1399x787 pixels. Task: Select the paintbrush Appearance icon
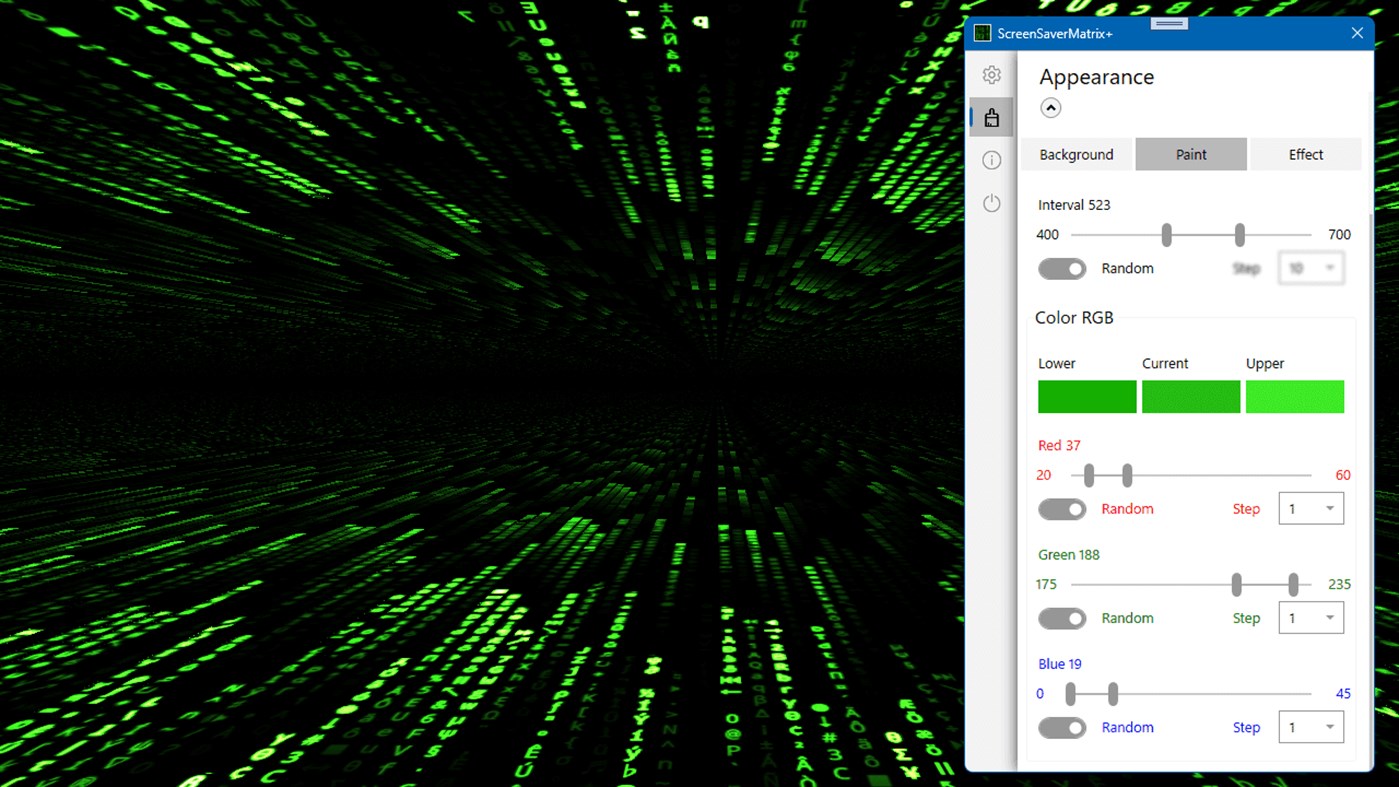click(991, 116)
